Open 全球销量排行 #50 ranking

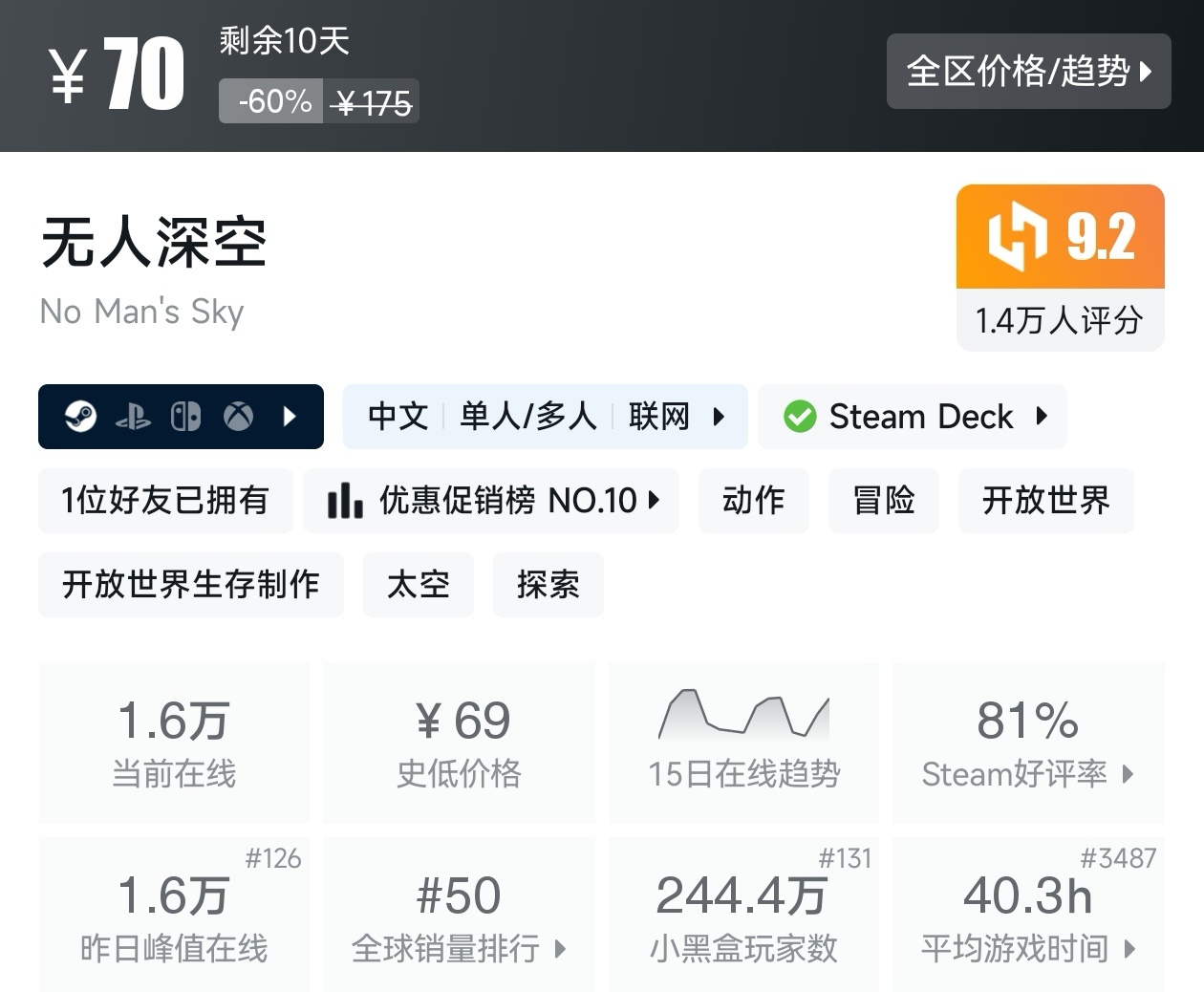coord(460,915)
